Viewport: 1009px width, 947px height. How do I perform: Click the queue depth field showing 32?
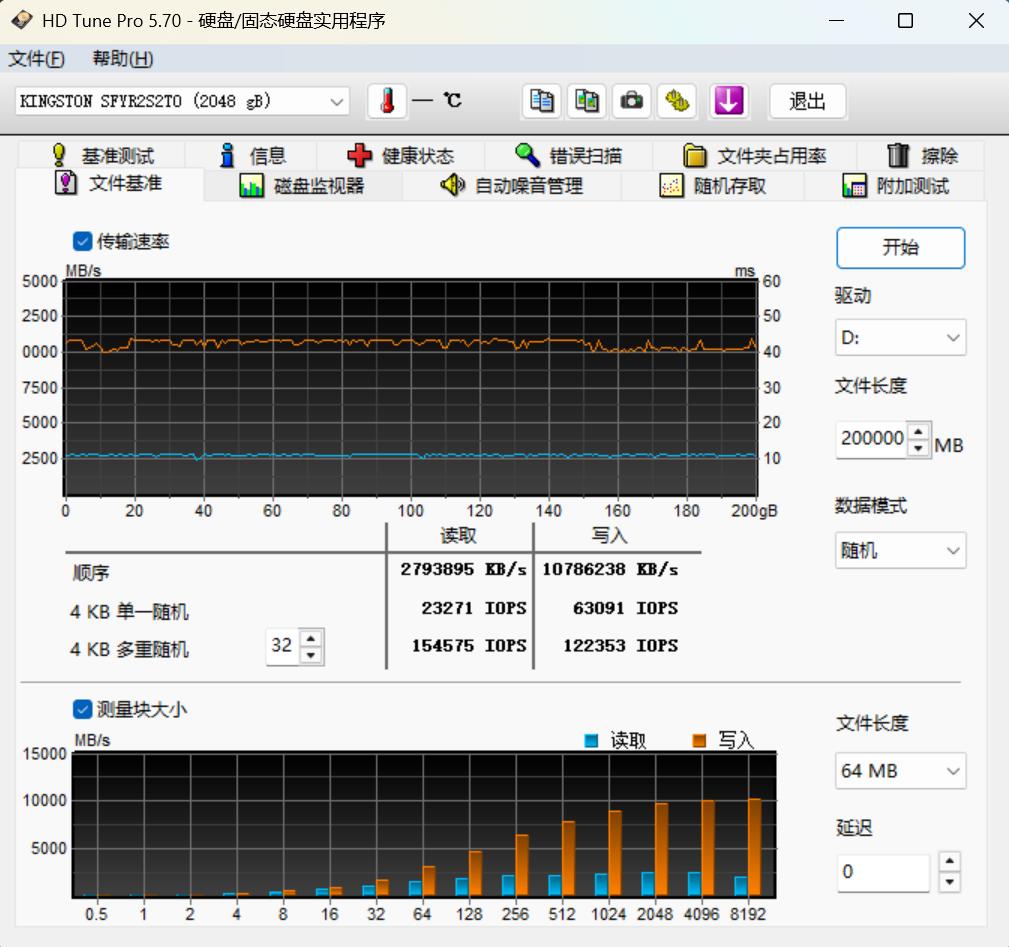(x=282, y=646)
